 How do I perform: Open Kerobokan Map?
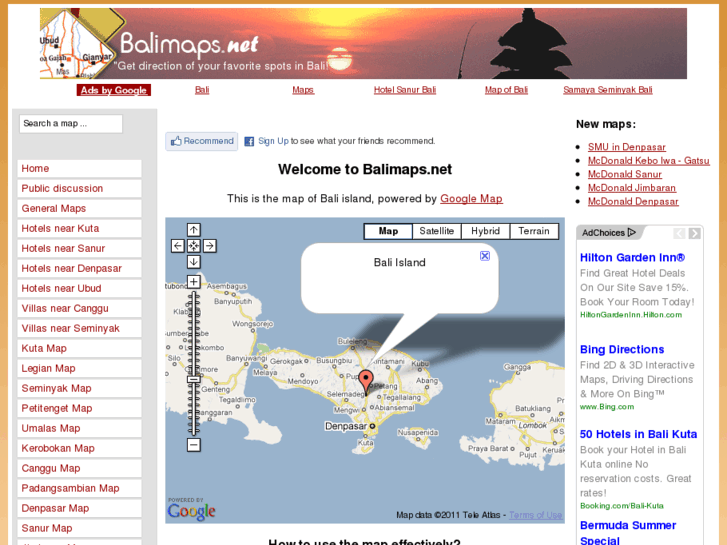(x=79, y=448)
